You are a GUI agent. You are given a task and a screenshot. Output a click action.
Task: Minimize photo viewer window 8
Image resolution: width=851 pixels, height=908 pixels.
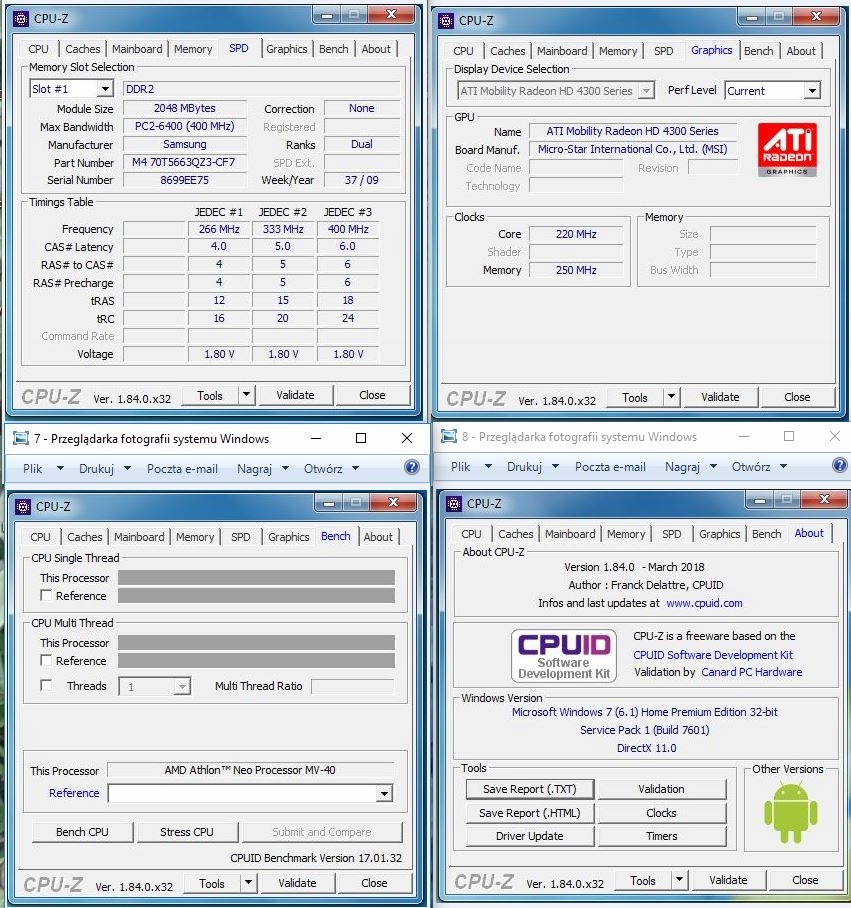[x=744, y=436]
